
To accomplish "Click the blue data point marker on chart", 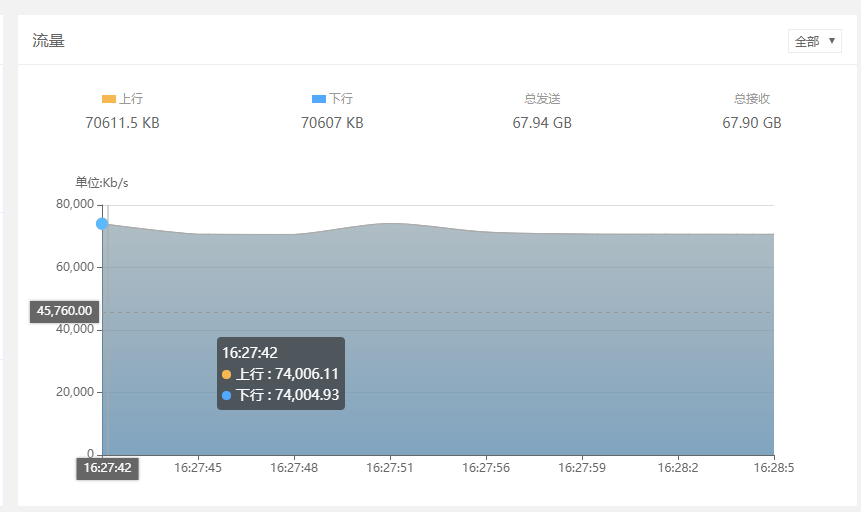I will pyautogui.click(x=102, y=224).
